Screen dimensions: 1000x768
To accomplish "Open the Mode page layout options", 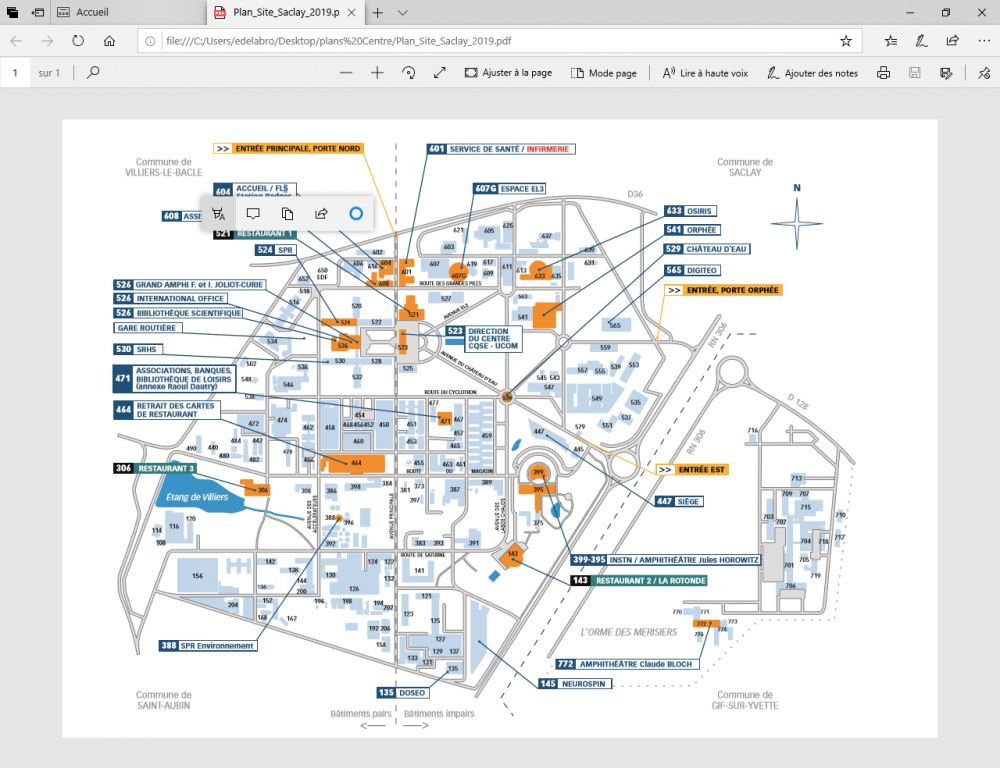I will pyautogui.click(x=603, y=73).
